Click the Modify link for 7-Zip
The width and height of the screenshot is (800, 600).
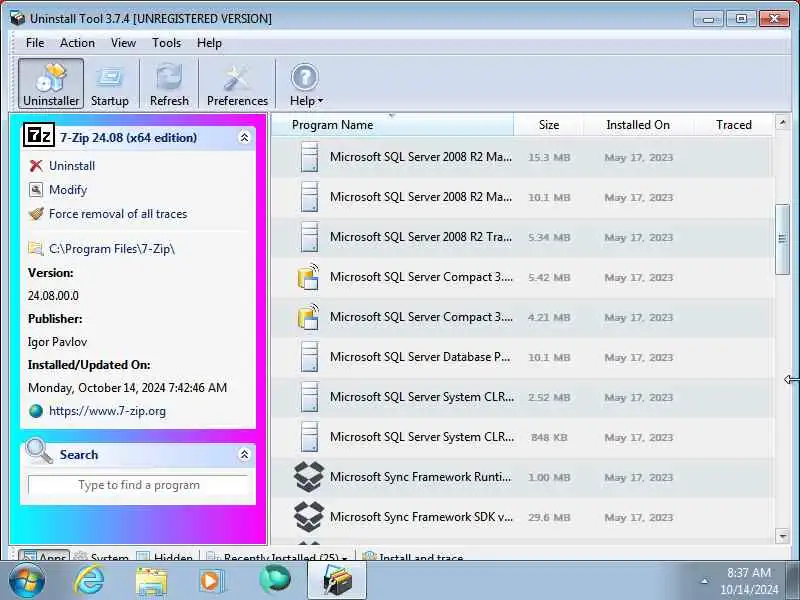(68, 190)
